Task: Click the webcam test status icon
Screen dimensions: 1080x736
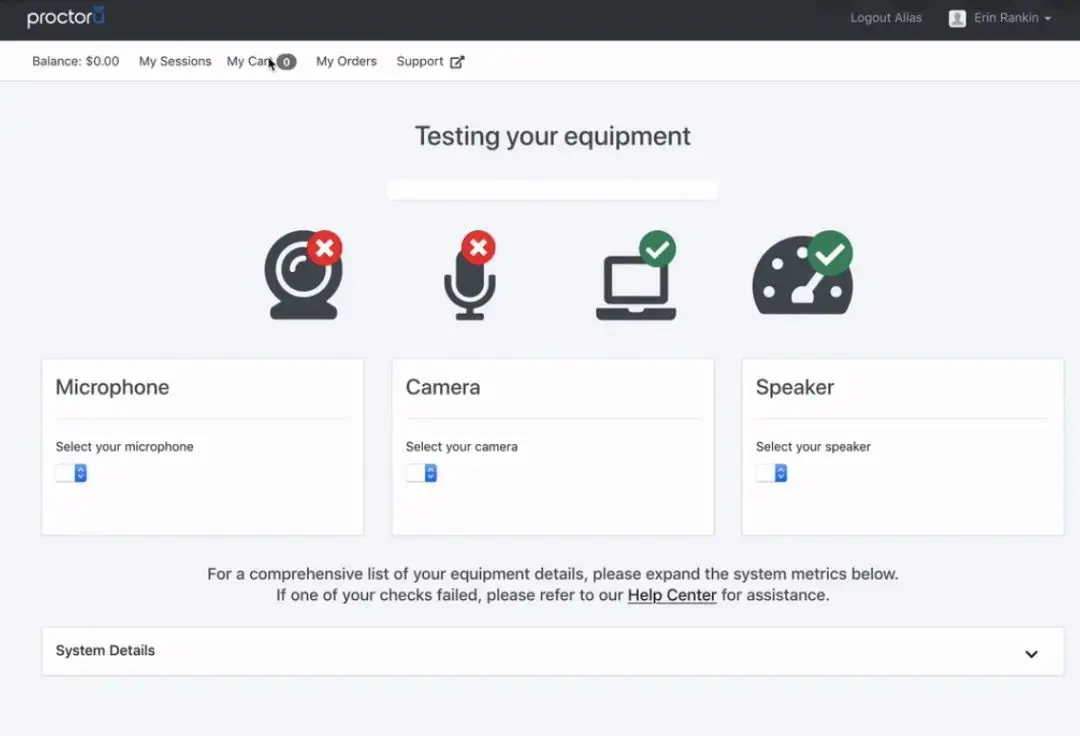Action: 303,275
